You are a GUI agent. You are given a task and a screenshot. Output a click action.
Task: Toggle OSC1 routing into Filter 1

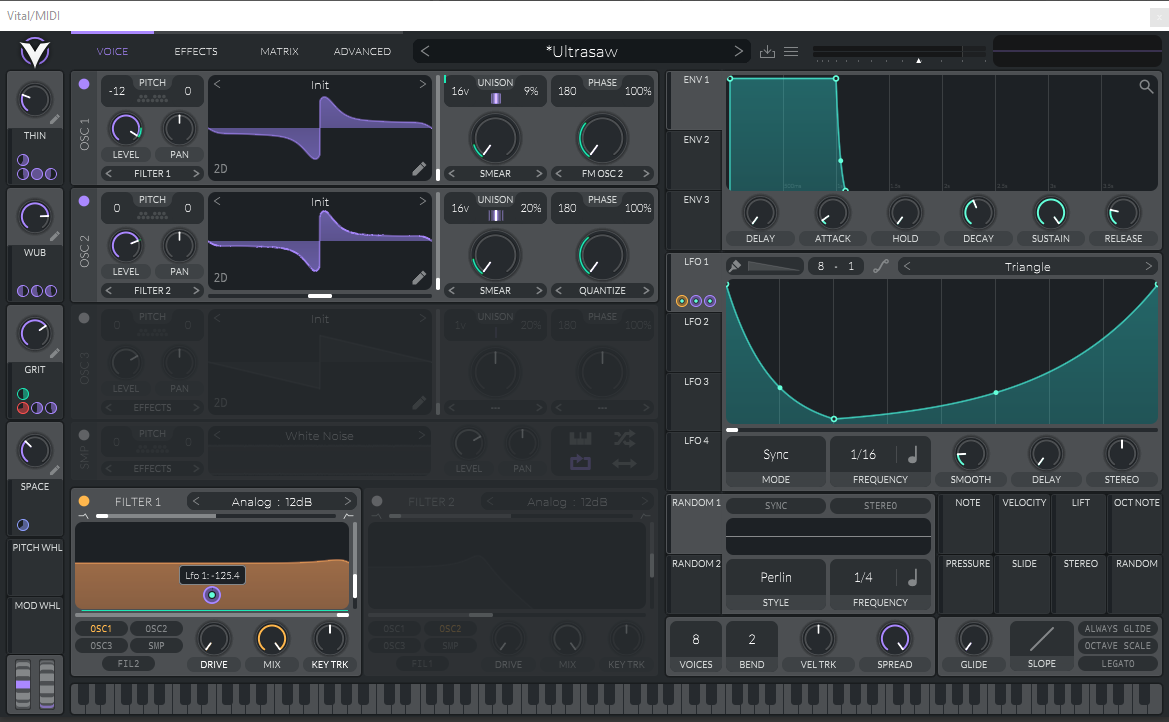(101, 629)
